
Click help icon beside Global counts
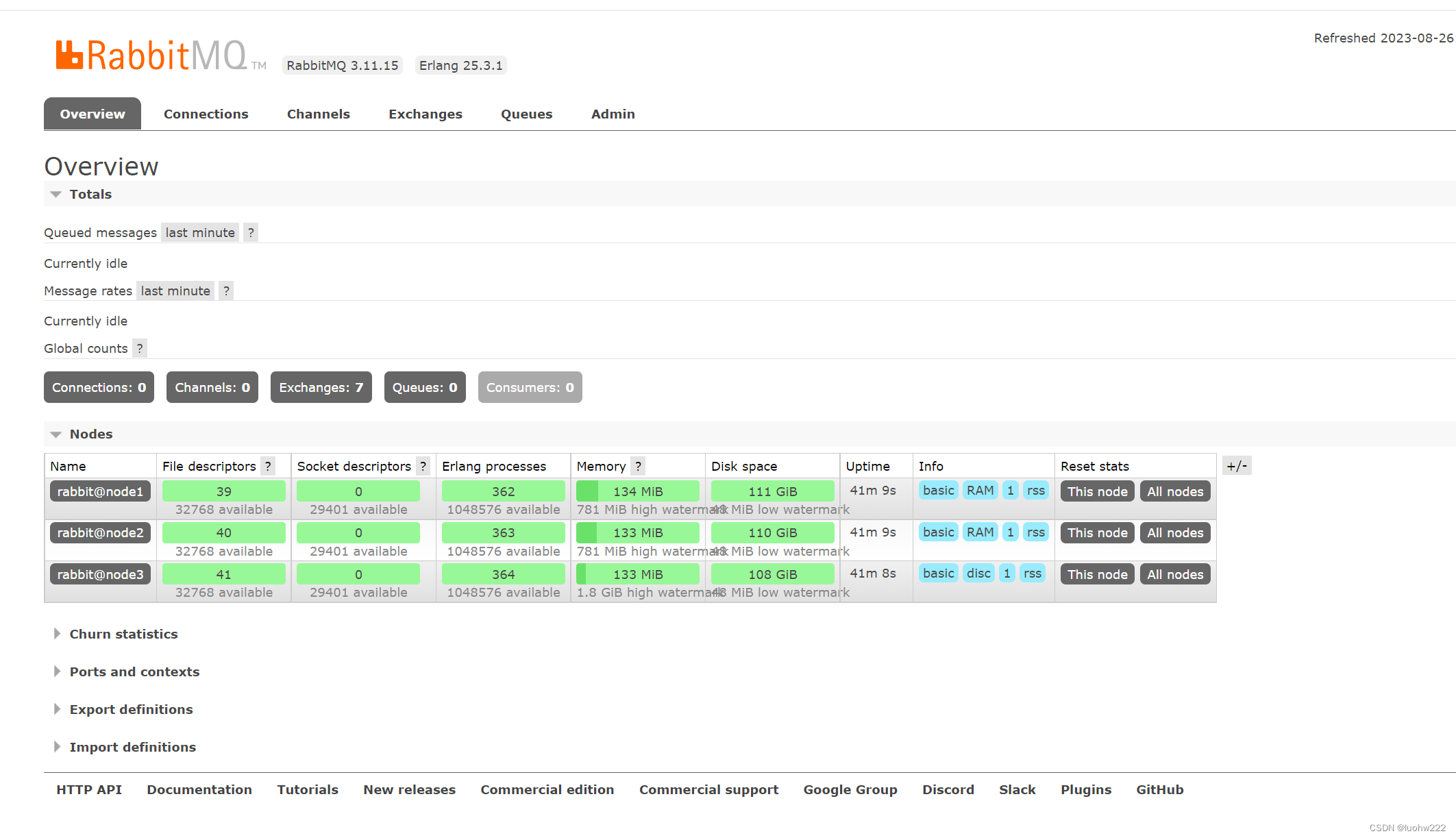140,349
